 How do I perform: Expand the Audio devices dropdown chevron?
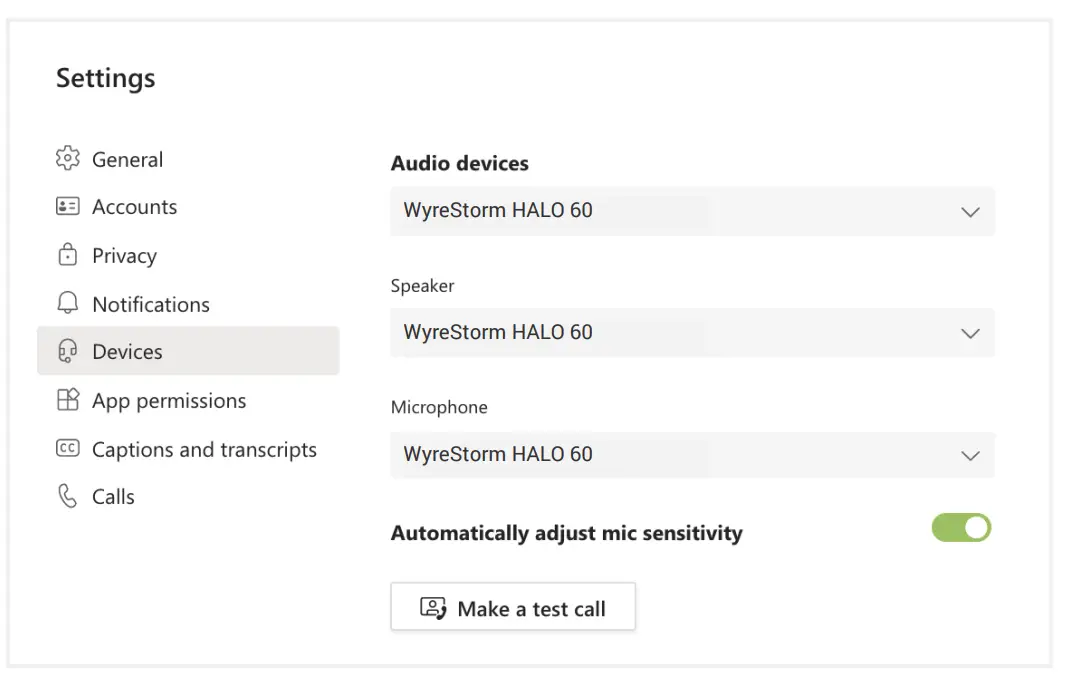[969, 212]
